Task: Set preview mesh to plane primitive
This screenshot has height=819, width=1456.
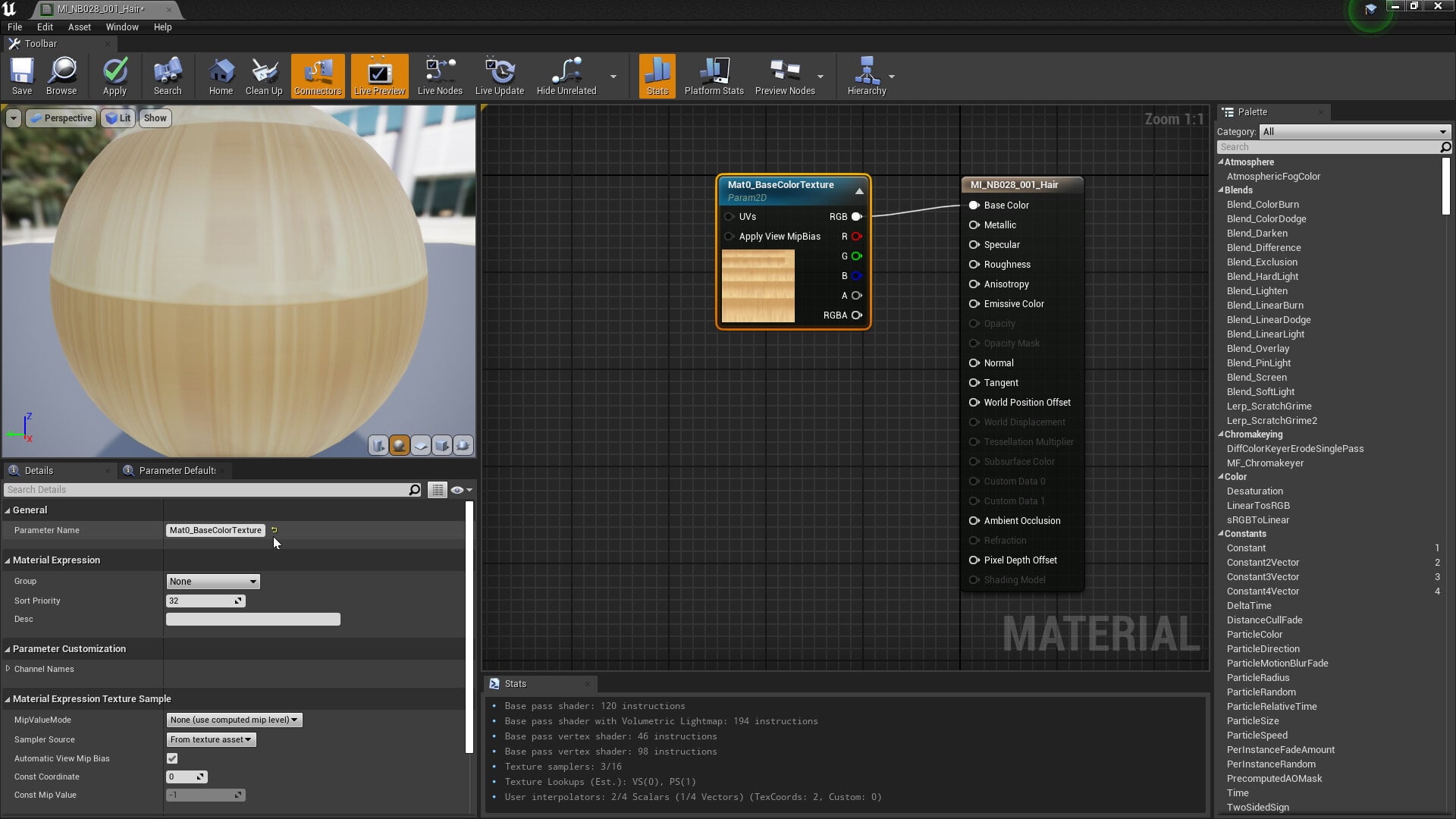Action: click(x=421, y=445)
